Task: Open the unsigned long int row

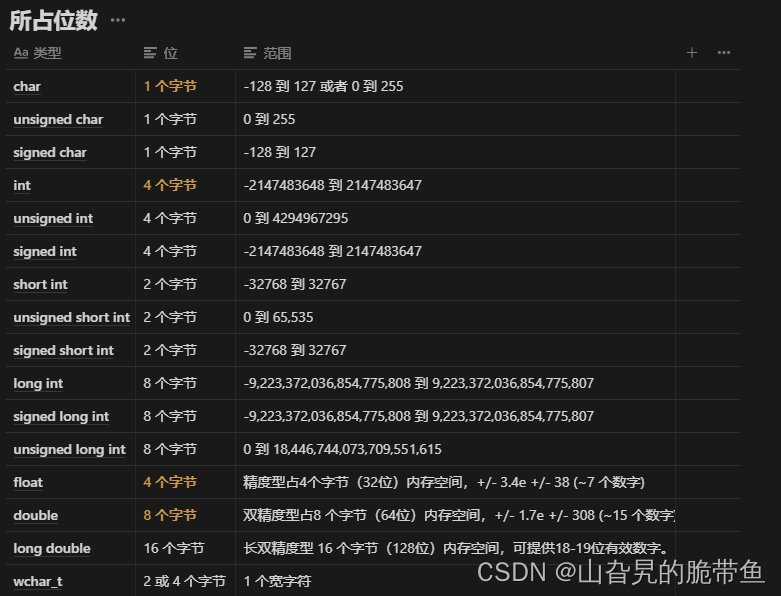Action: (x=70, y=450)
